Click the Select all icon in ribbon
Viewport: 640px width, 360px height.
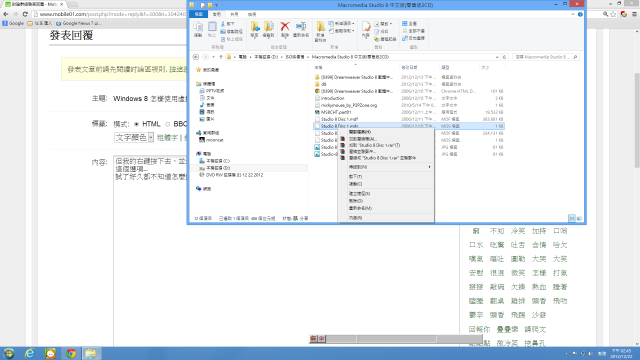(x=404, y=24)
